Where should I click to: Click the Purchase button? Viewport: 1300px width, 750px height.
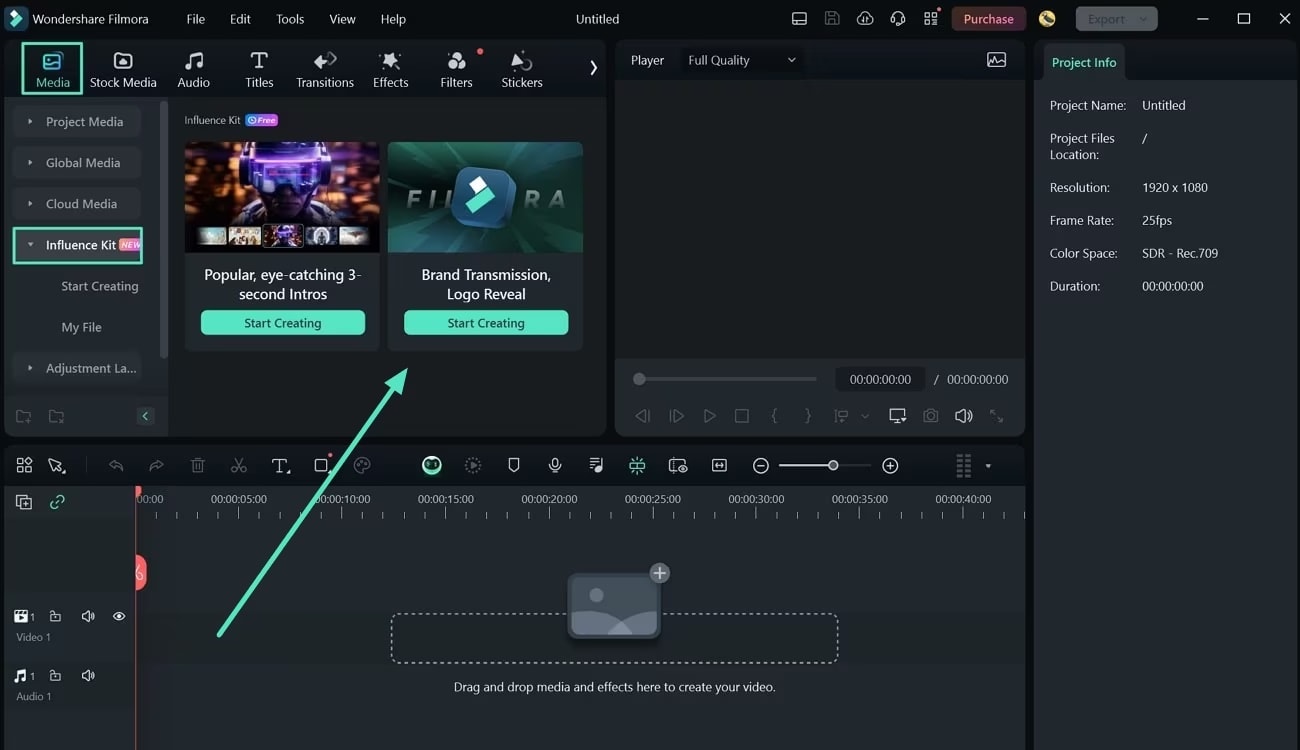click(x=988, y=19)
